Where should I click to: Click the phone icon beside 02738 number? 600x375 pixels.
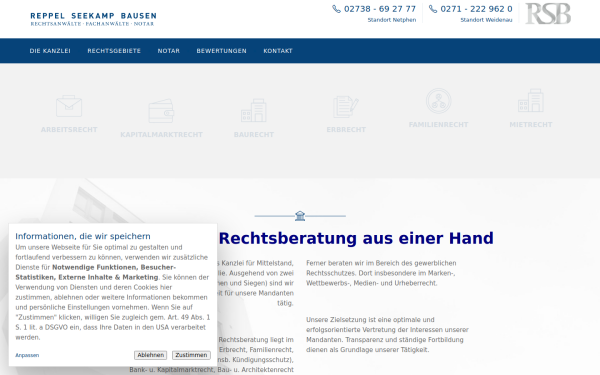336,9
